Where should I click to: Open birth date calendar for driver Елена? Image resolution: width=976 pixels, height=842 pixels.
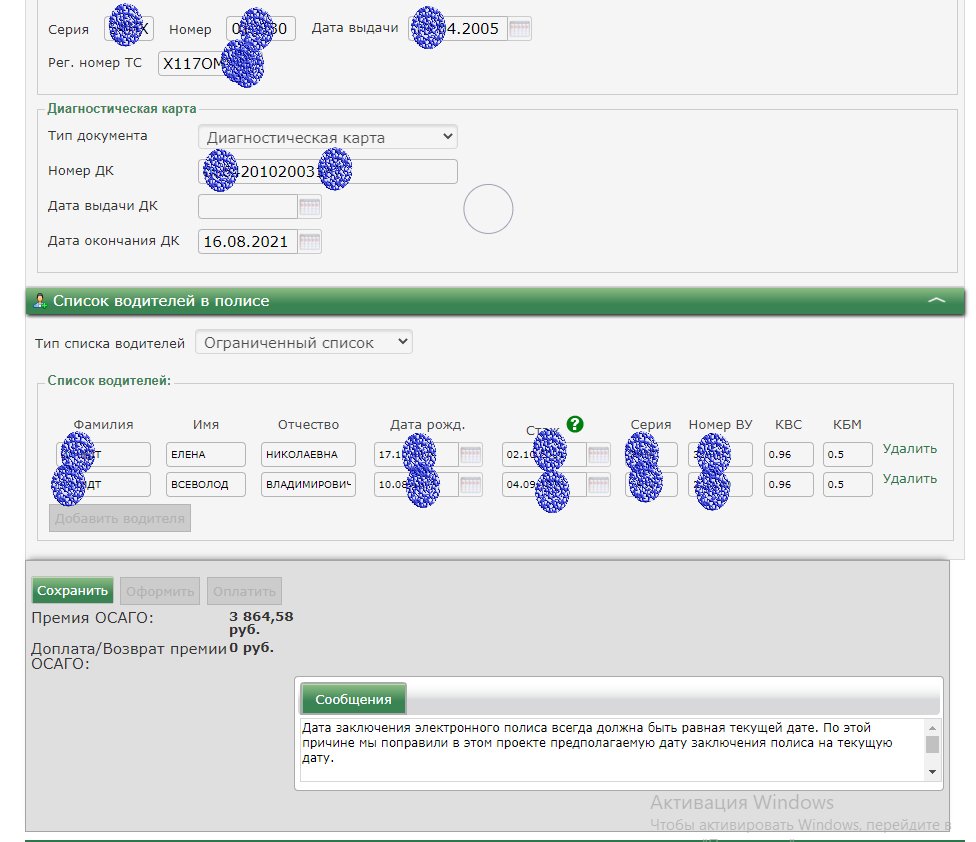tap(471, 455)
